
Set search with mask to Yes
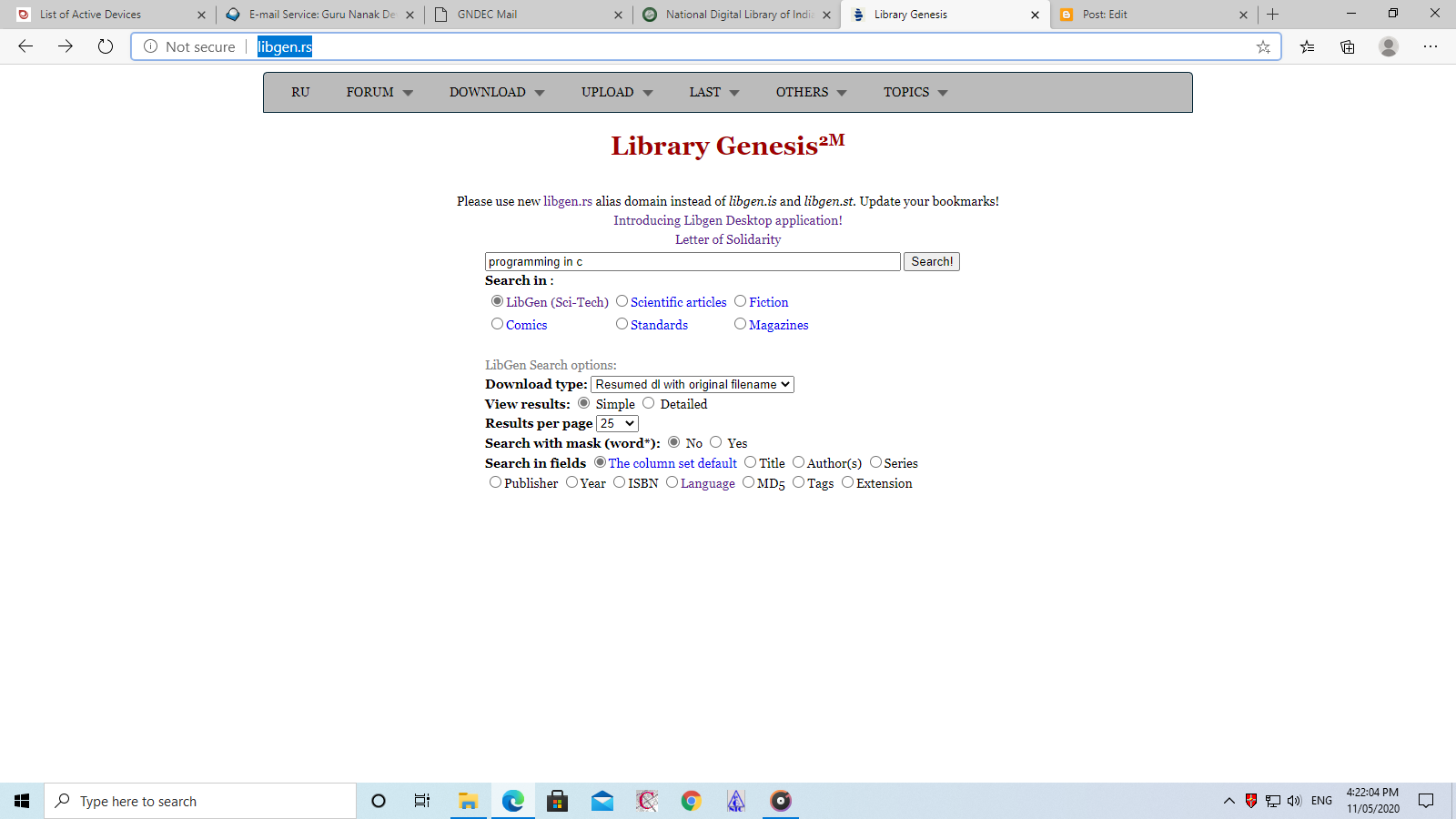715,442
